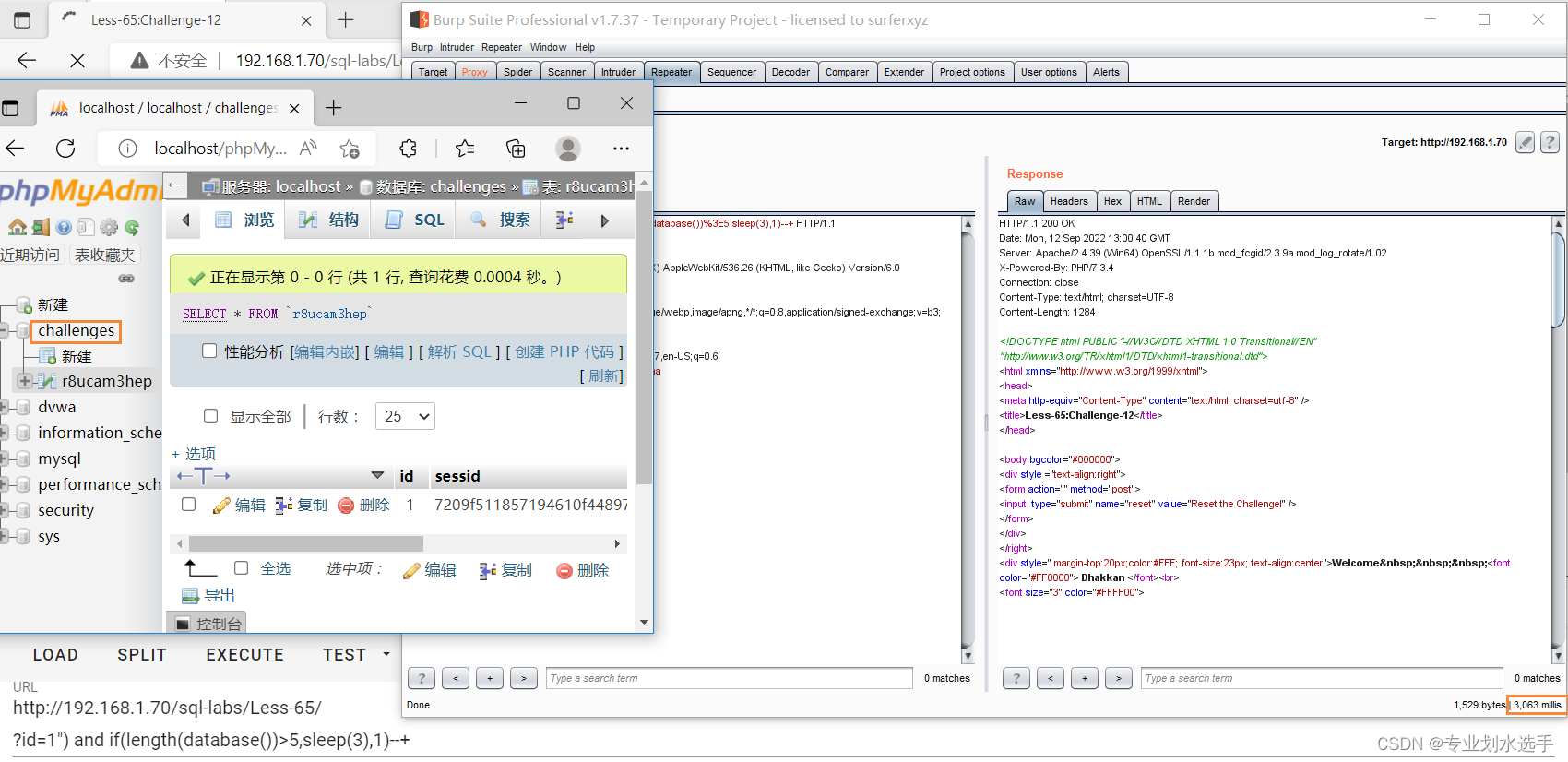Open the favorites list star icon
Image resolution: width=1568 pixels, height=762 pixels.
click(465, 149)
